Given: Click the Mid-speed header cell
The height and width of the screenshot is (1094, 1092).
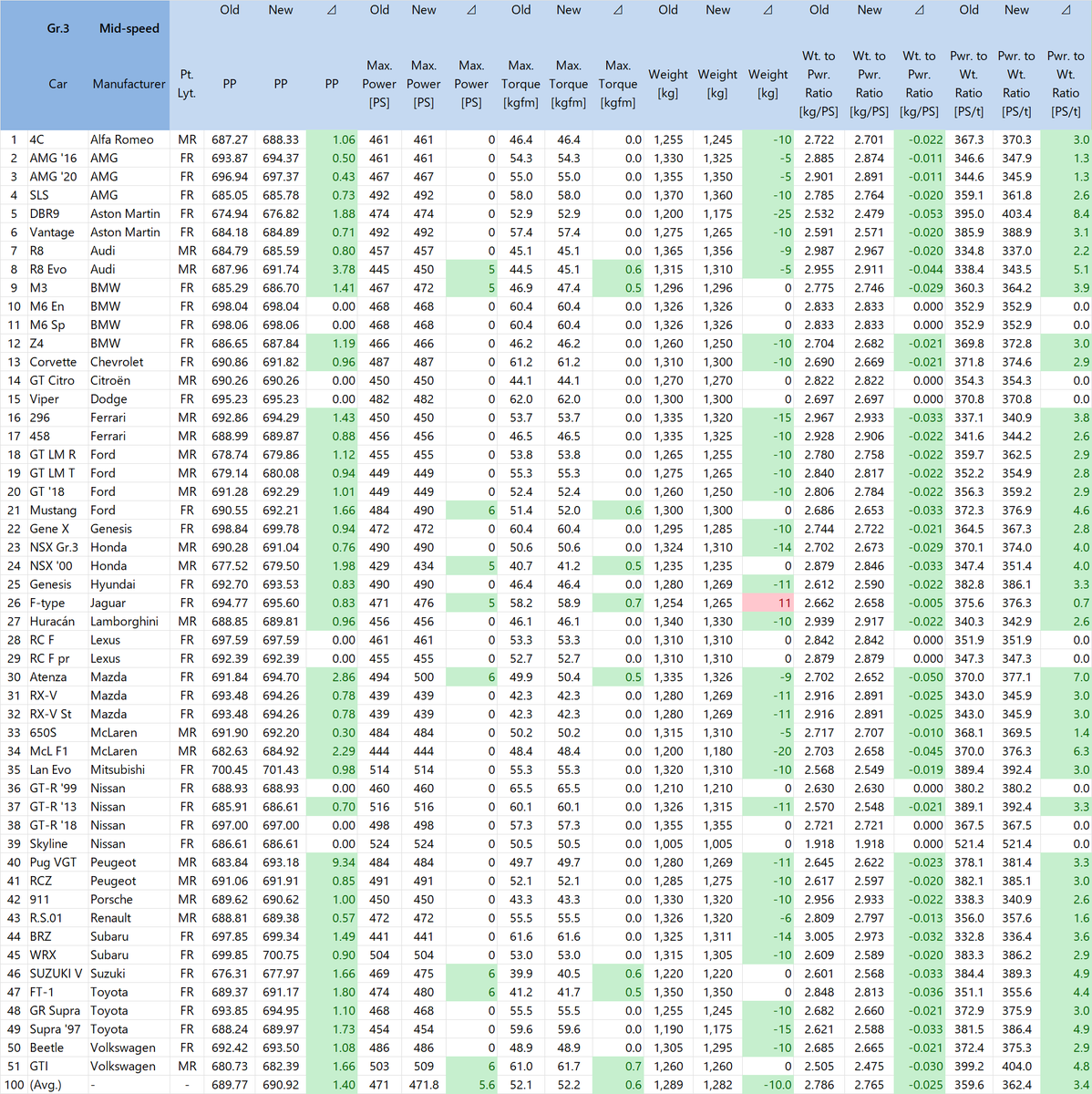Looking at the screenshot, I should (129, 28).
